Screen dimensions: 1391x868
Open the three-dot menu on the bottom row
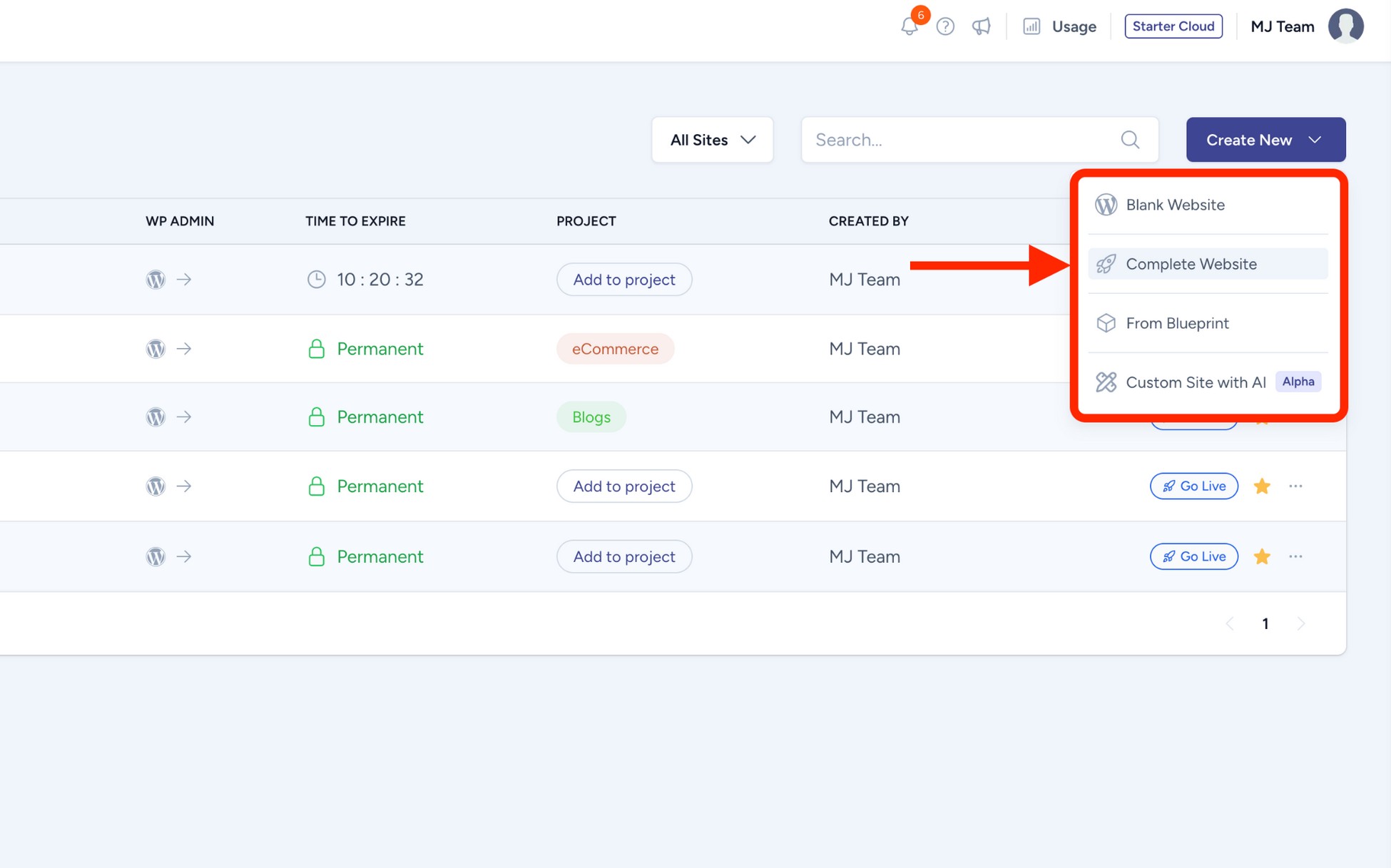(x=1296, y=556)
